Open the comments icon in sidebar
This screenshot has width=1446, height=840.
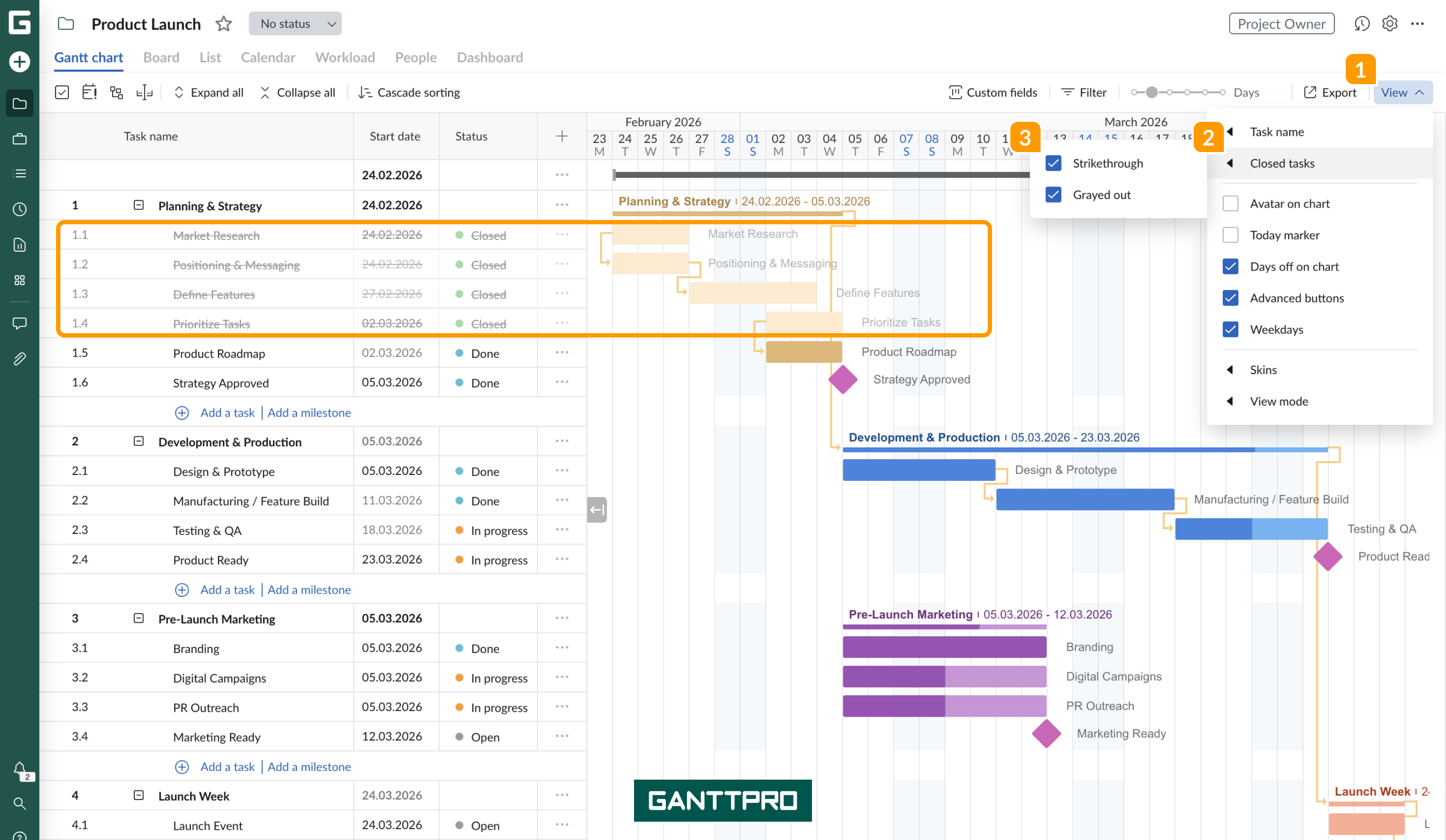click(x=19, y=323)
